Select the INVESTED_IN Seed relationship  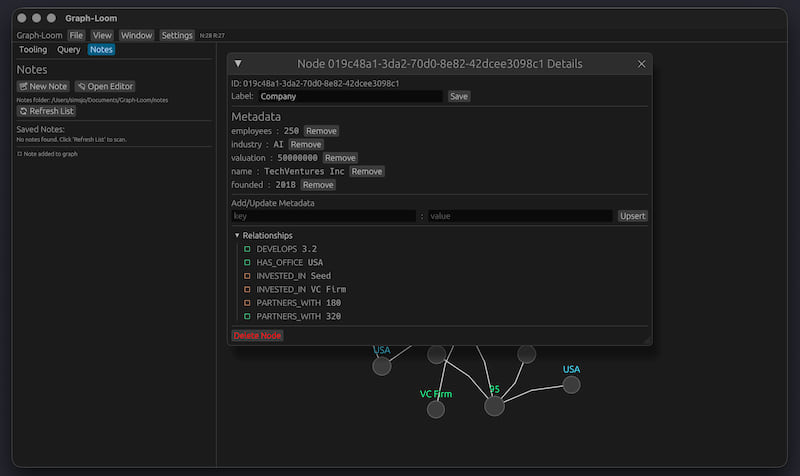pos(293,276)
